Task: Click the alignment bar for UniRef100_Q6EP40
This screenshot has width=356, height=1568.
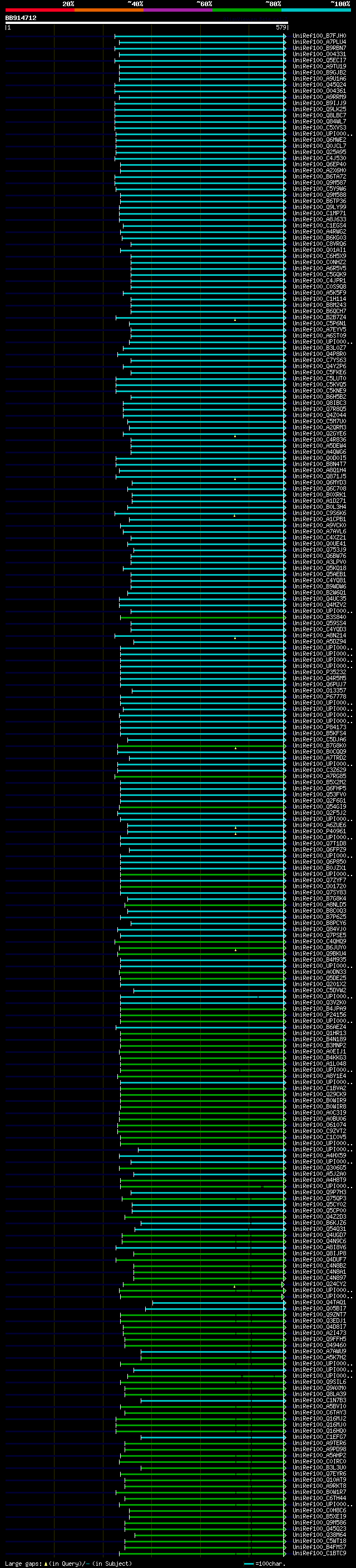Action: (x=203, y=164)
